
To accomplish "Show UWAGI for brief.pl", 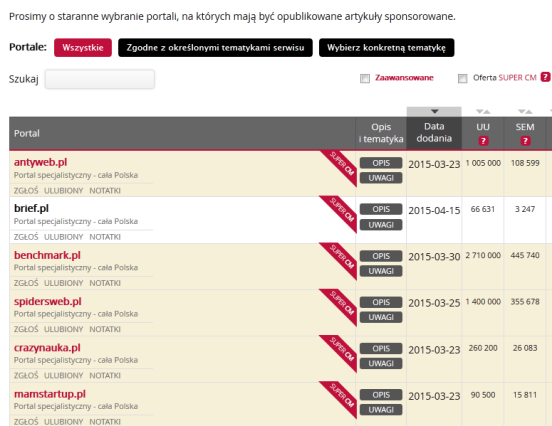I will 381,225.
